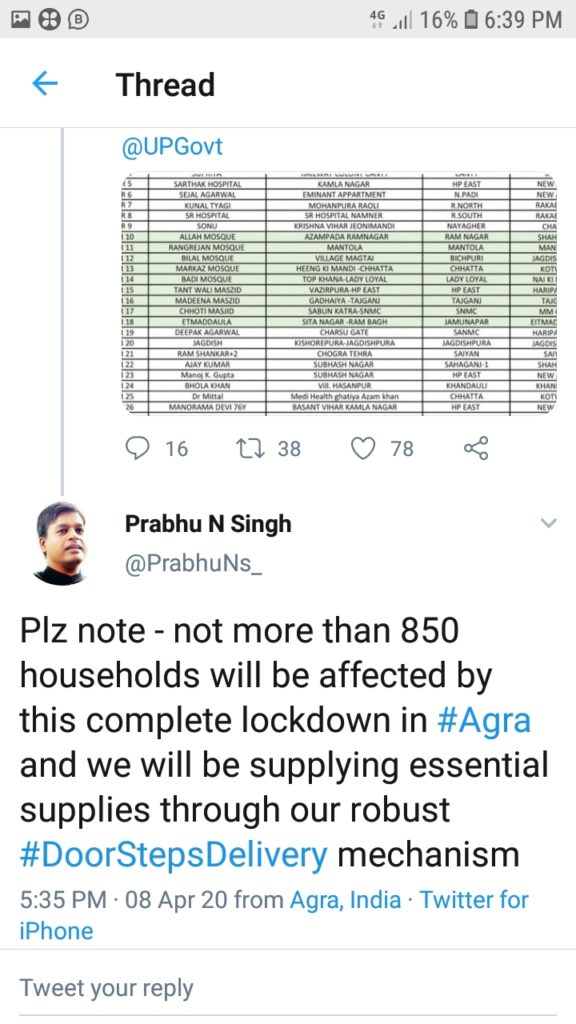Tap the circled B notification icon

78,20
